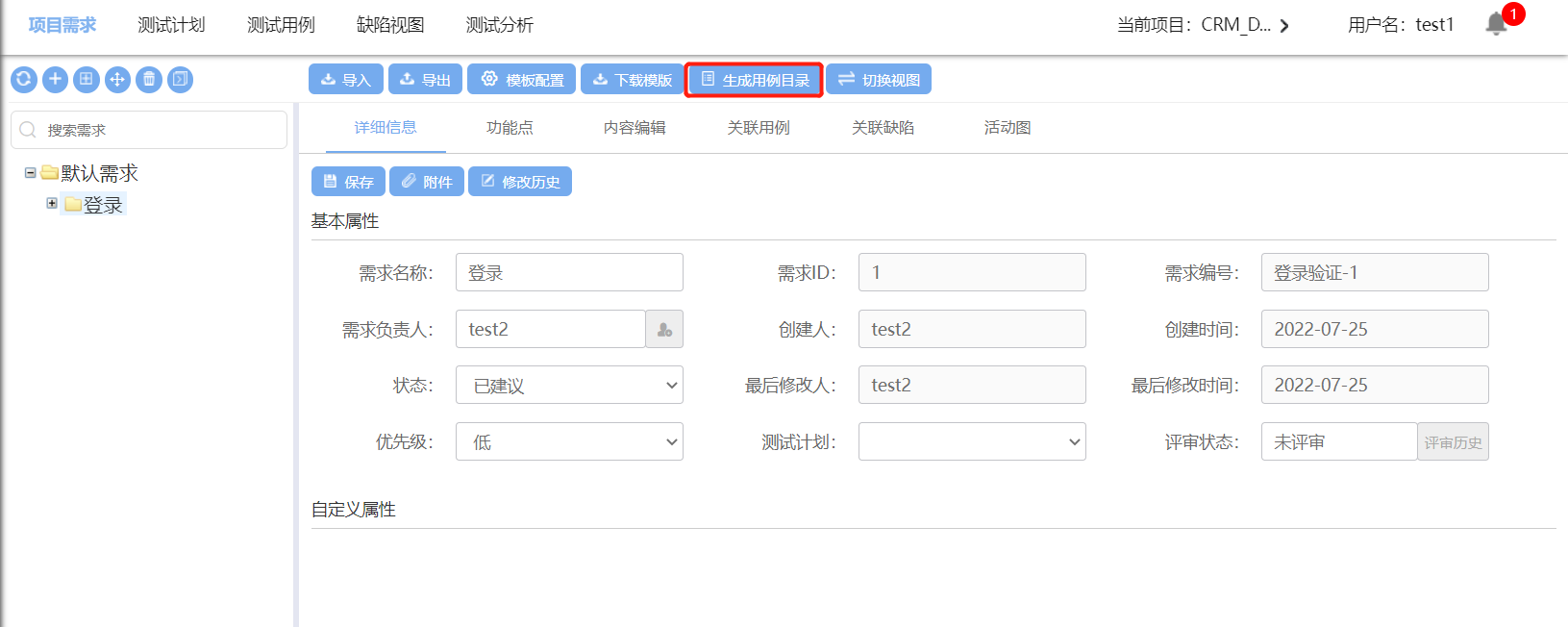Screen dimensions: 1568x627
Task: Click the four-arrow move icon
Action: click(117, 80)
